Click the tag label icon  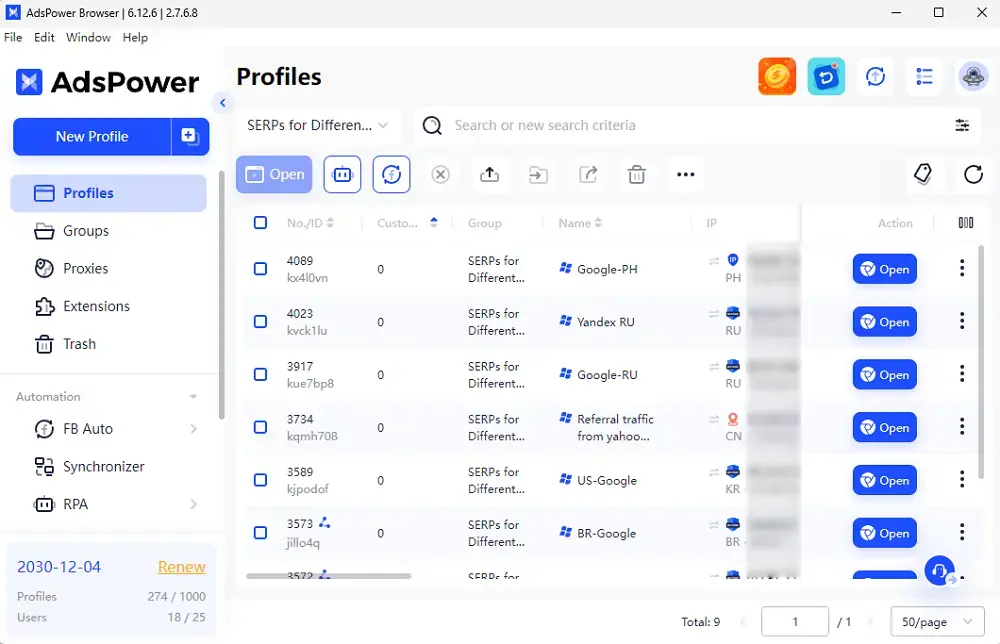[923, 174]
